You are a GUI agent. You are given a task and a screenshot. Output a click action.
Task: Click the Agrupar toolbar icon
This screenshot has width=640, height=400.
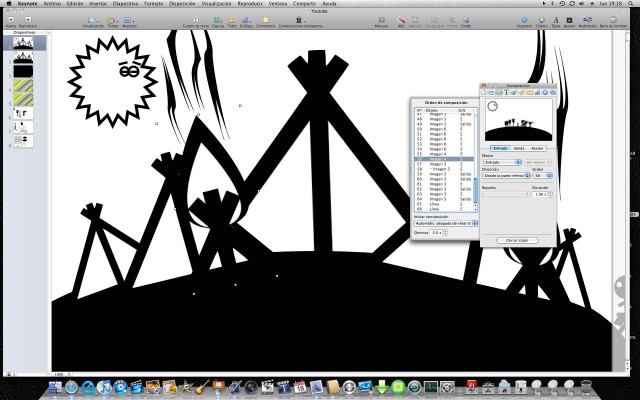pos(415,22)
